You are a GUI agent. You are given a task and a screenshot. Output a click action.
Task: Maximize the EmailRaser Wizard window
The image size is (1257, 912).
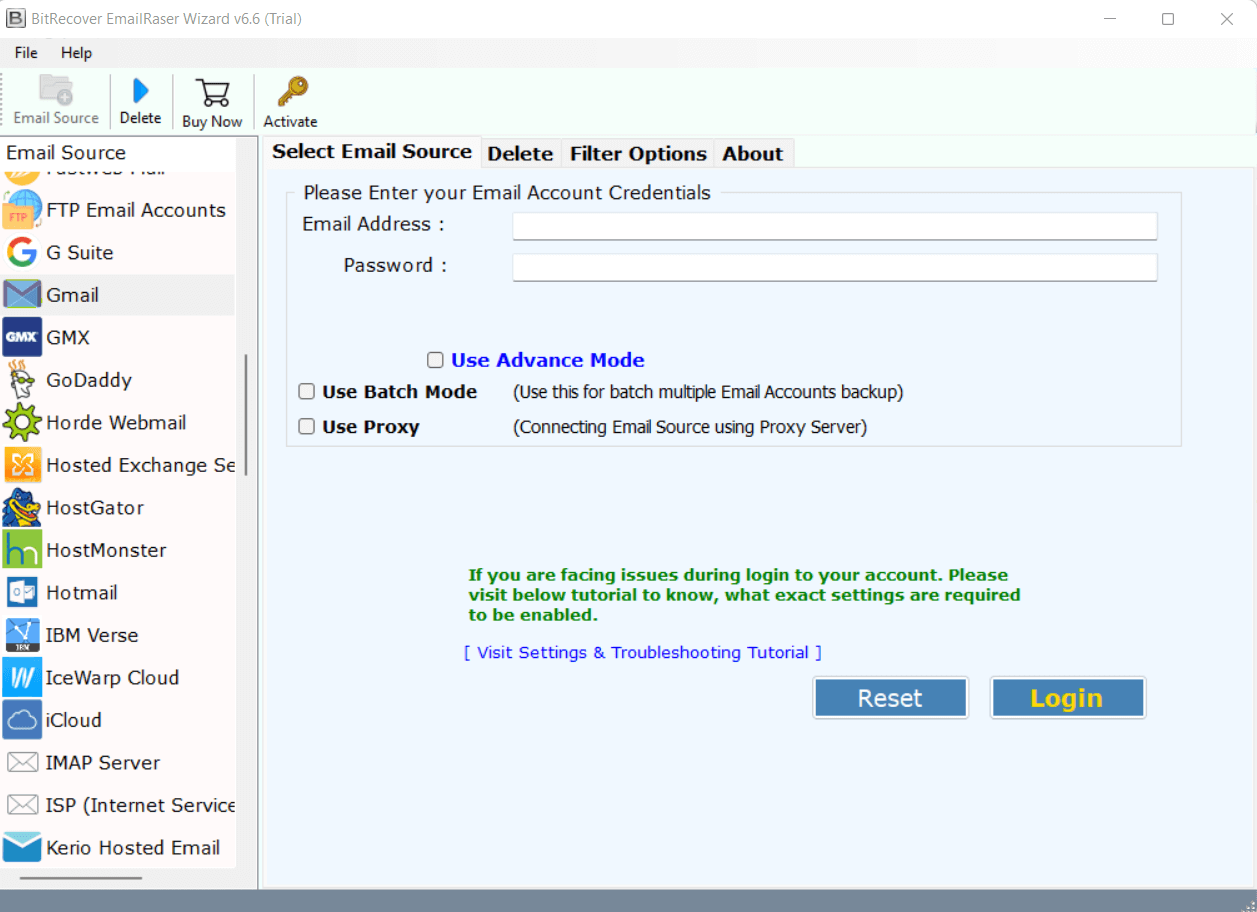[x=1167, y=19]
